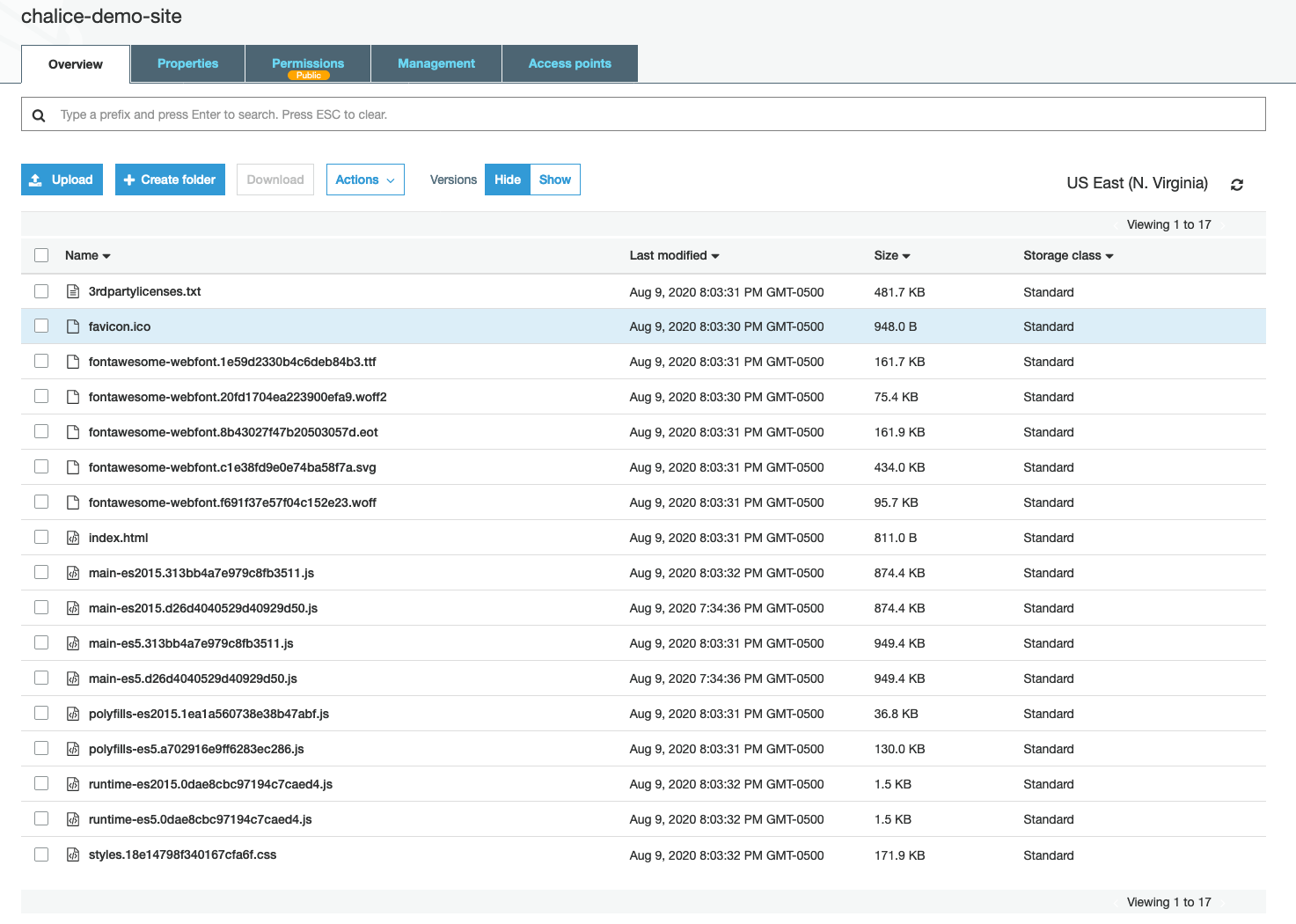
Task: Click the refresh icon near US East
Action: (1237, 185)
